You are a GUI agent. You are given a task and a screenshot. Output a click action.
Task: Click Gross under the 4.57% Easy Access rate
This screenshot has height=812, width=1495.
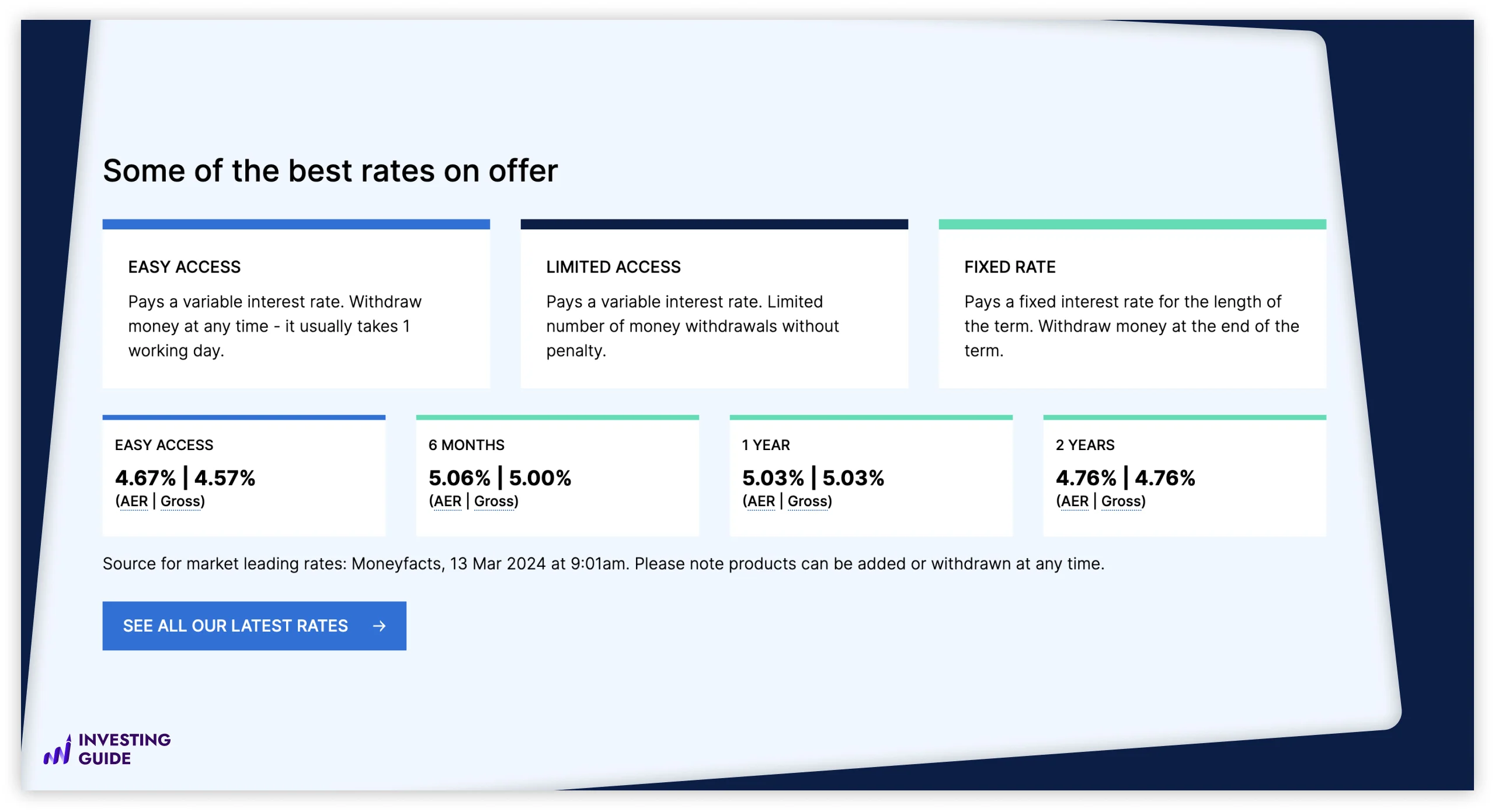pyautogui.click(x=182, y=501)
